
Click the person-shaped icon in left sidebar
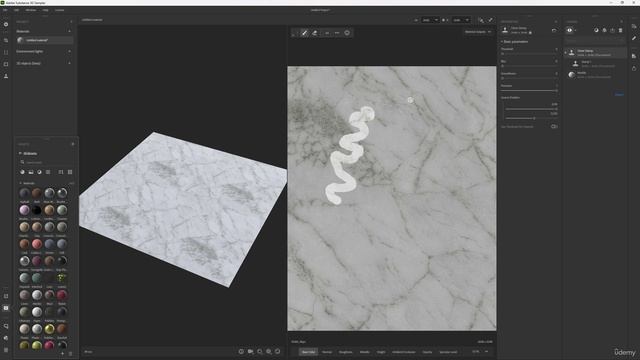(6, 76)
